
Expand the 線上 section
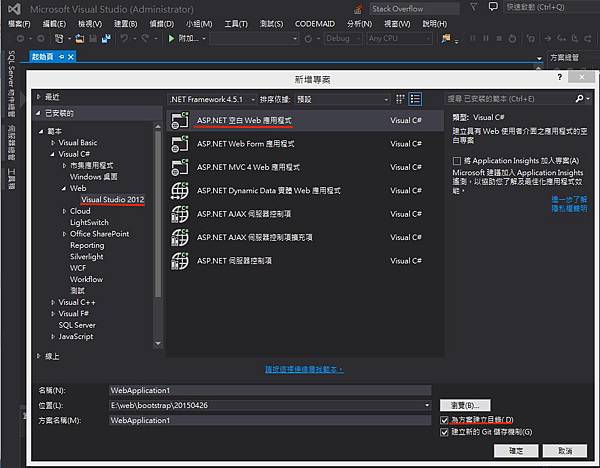click(x=38, y=356)
